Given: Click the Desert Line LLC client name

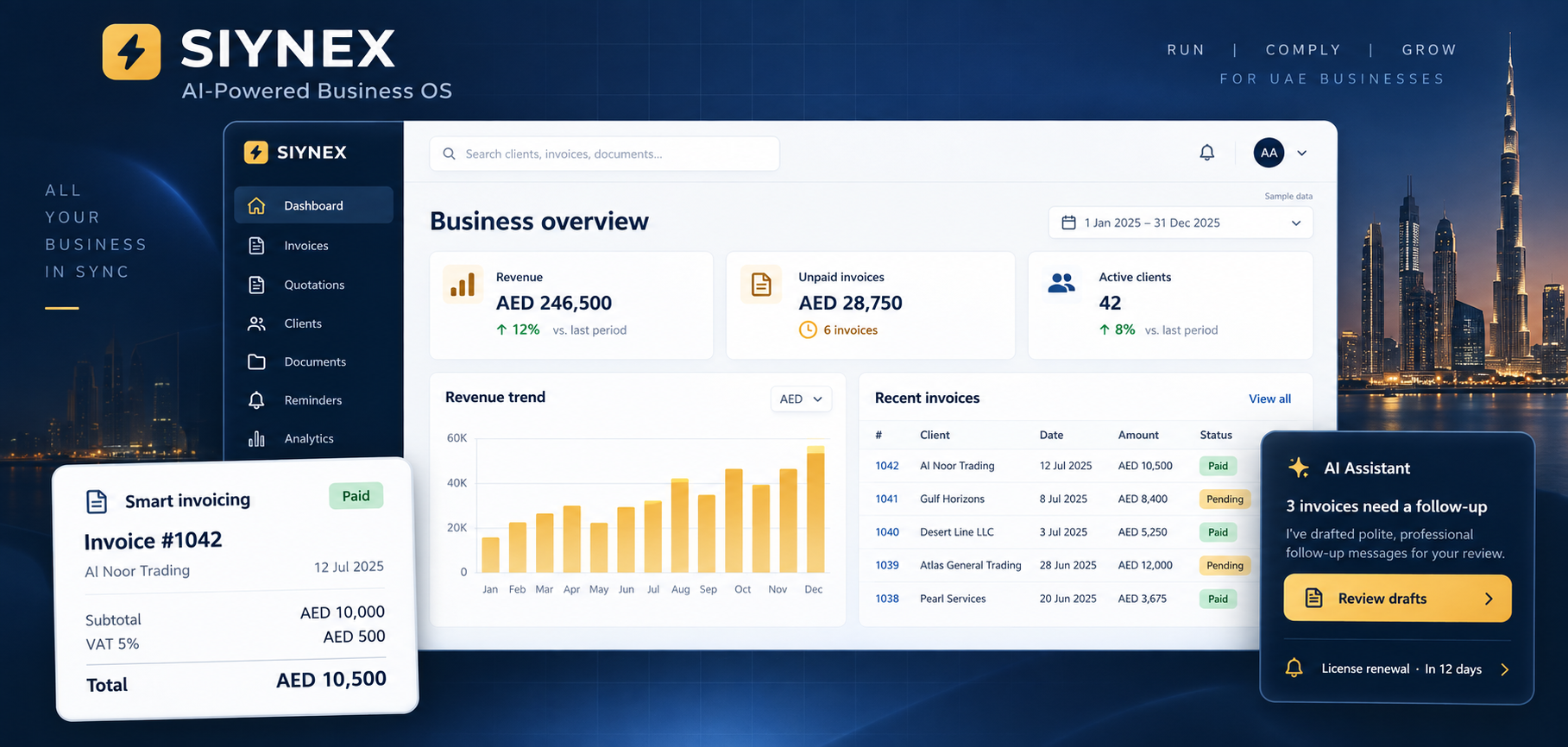Looking at the screenshot, I should coord(957,532).
